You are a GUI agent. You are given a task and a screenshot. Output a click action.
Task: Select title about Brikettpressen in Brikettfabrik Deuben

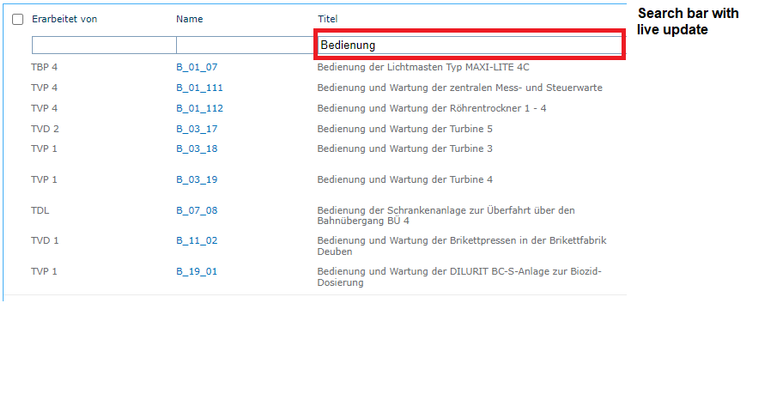[x=462, y=246]
